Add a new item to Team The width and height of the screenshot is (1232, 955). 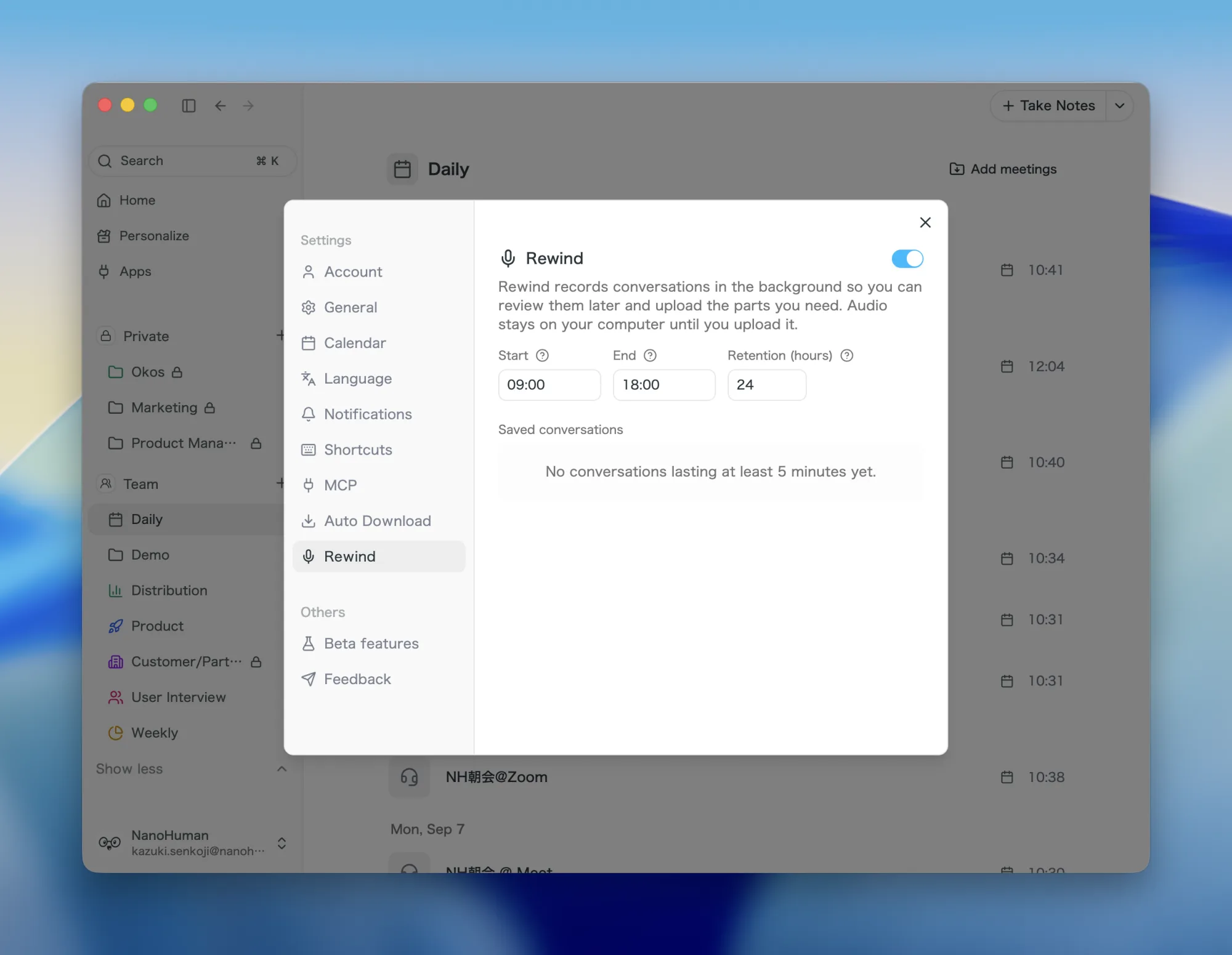pos(280,483)
